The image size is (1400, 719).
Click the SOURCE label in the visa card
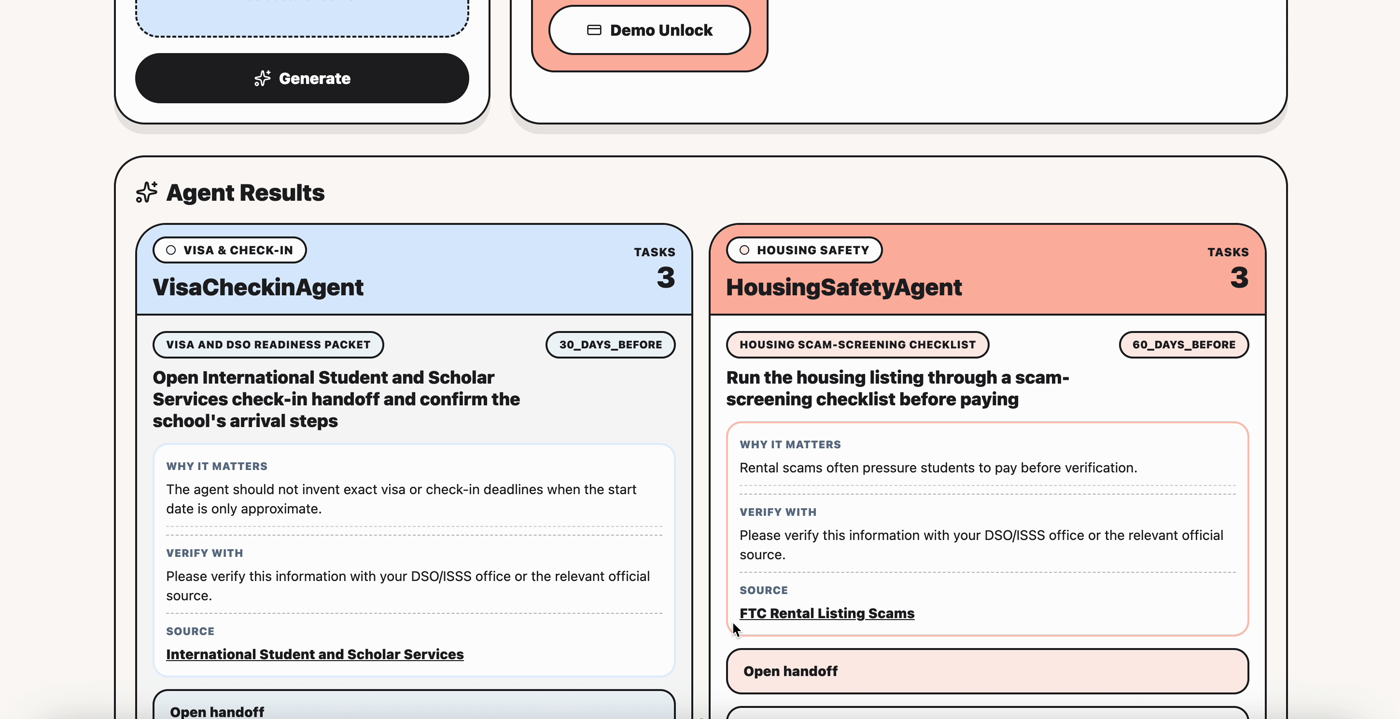point(190,631)
